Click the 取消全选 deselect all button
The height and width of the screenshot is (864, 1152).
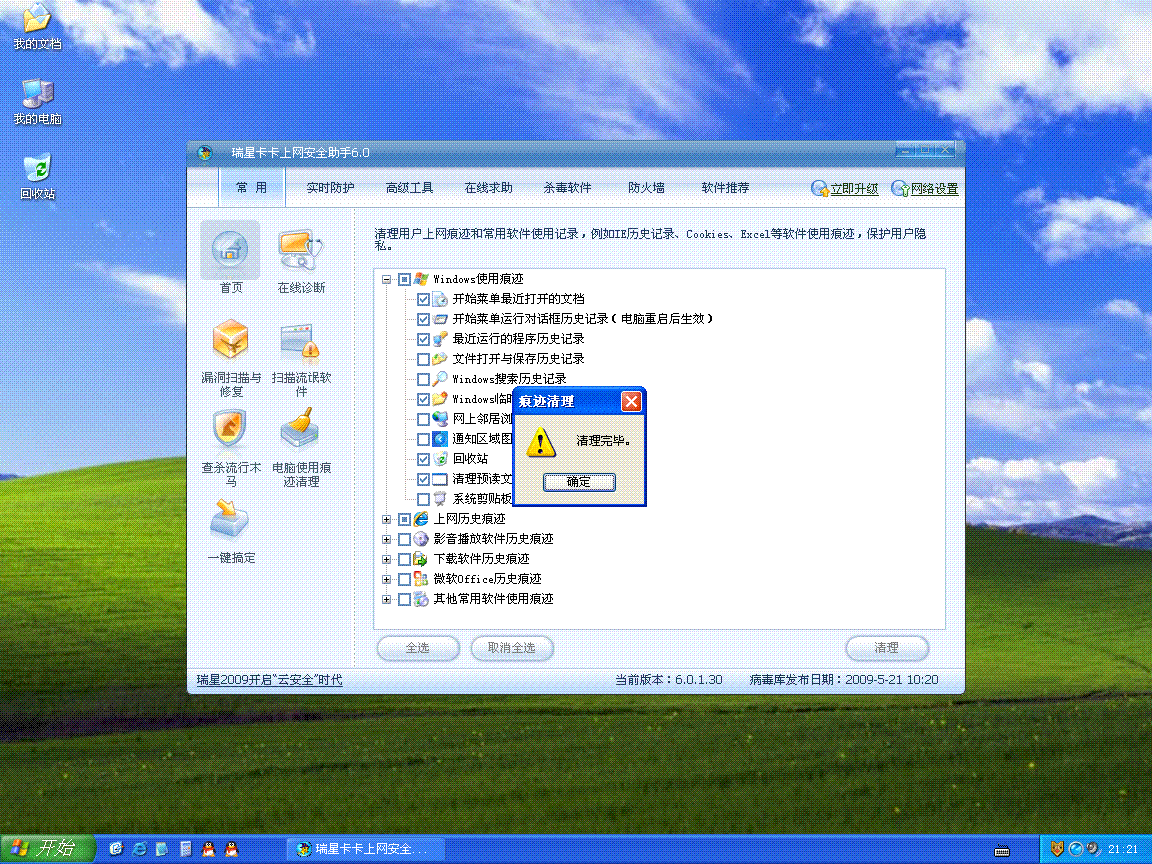pos(512,648)
